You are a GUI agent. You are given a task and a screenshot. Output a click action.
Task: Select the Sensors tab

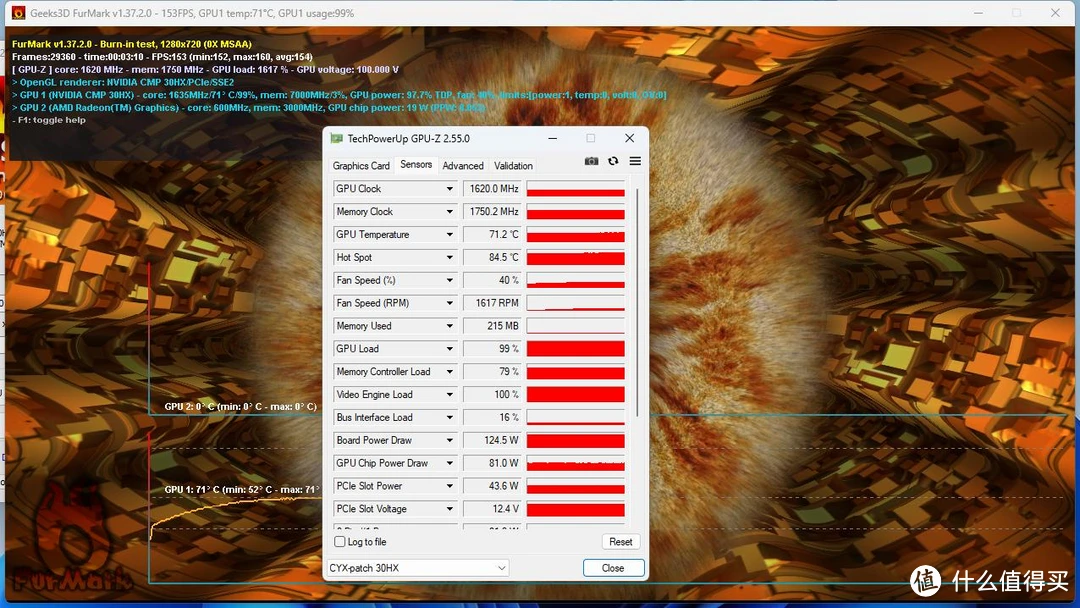(x=416, y=165)
